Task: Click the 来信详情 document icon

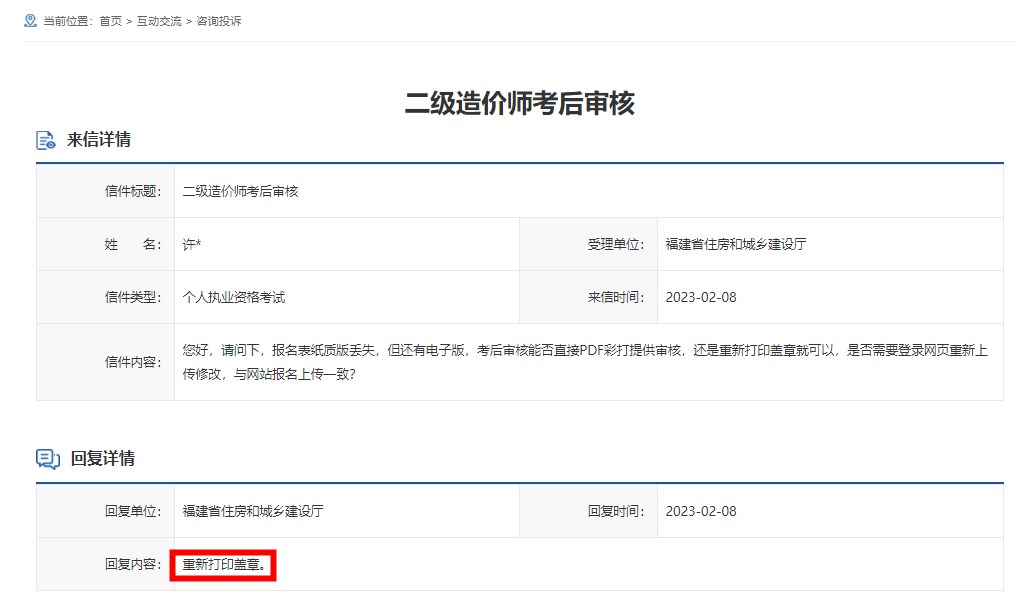Action: (46, 140)
